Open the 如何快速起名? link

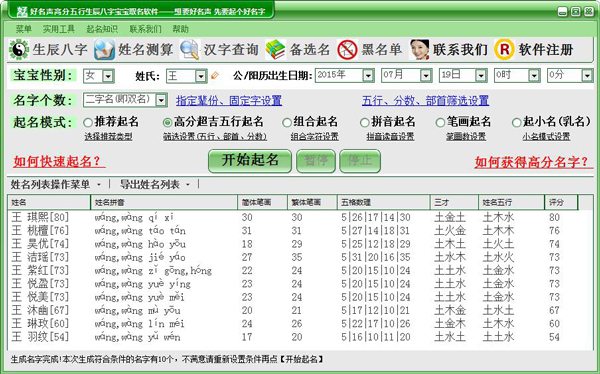click(x=59, y=162)
